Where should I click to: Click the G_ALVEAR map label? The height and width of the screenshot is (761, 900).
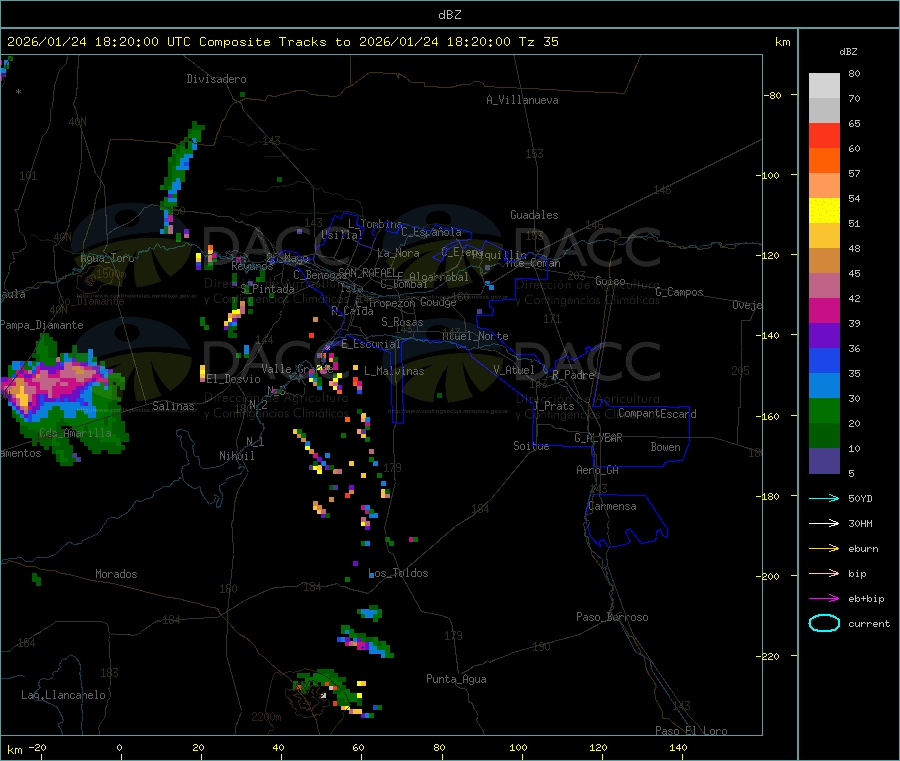(x=599, y=438)
